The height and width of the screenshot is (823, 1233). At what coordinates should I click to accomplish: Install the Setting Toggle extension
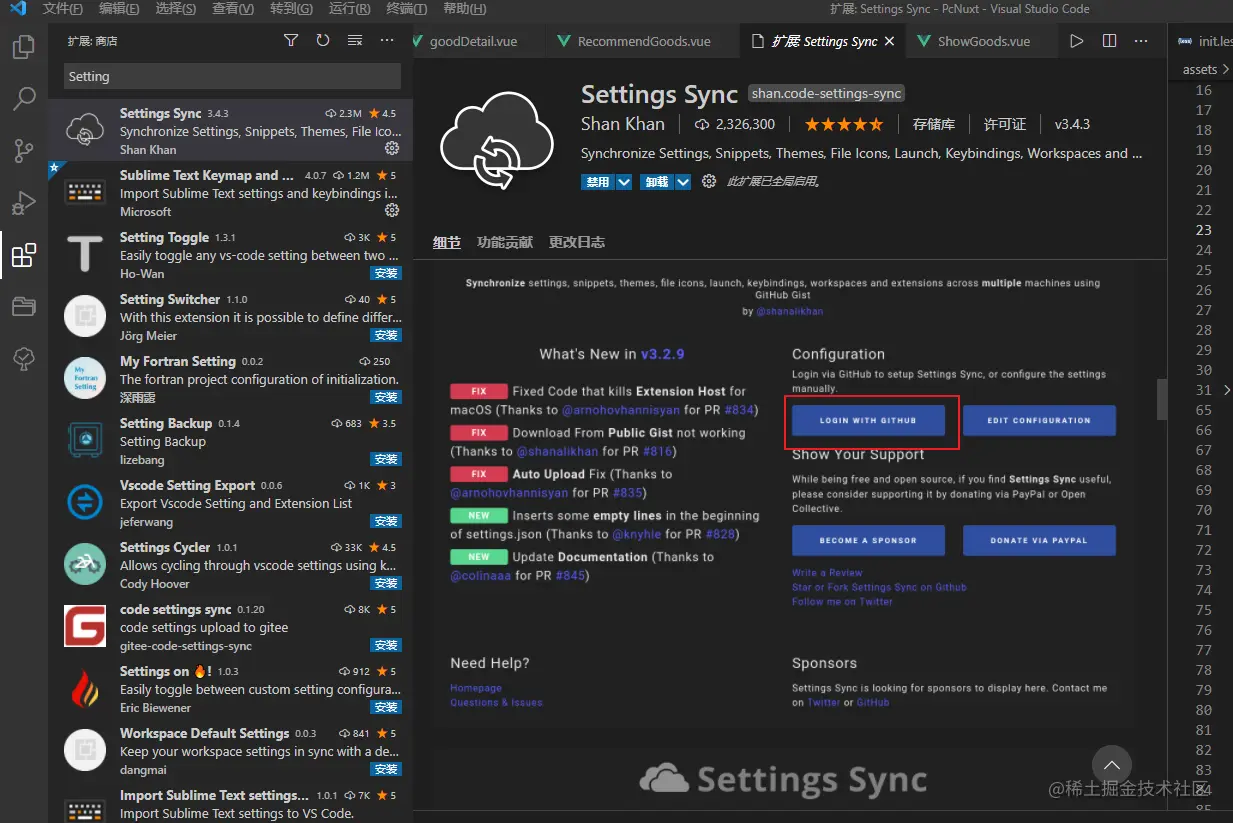coord(386,273)
